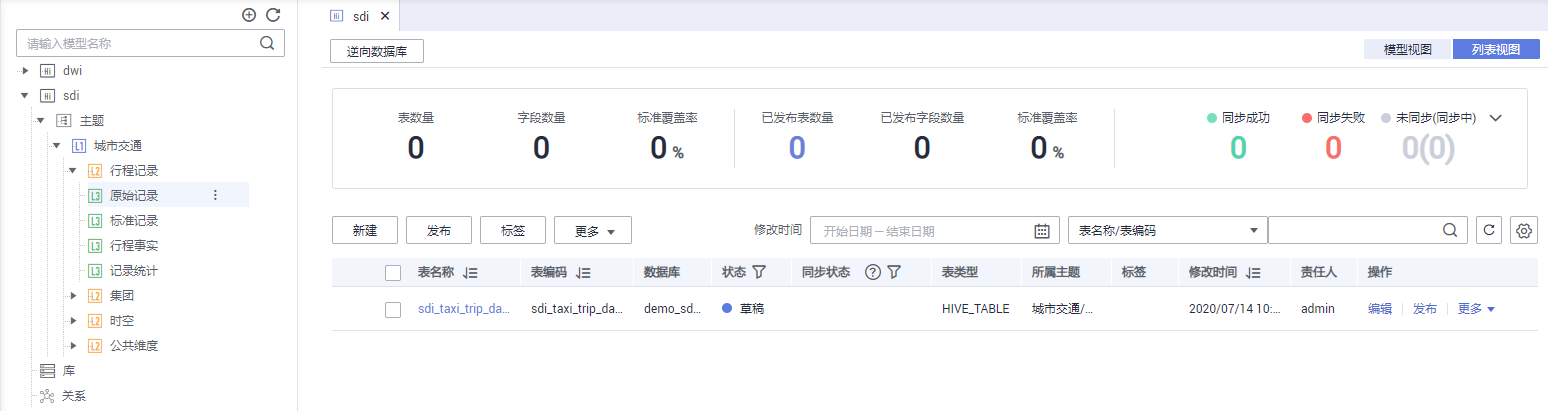This screenshot has height=411, width=1548.
Task: Toggle the select-all header checkbox
Action: tap(393, 272)
